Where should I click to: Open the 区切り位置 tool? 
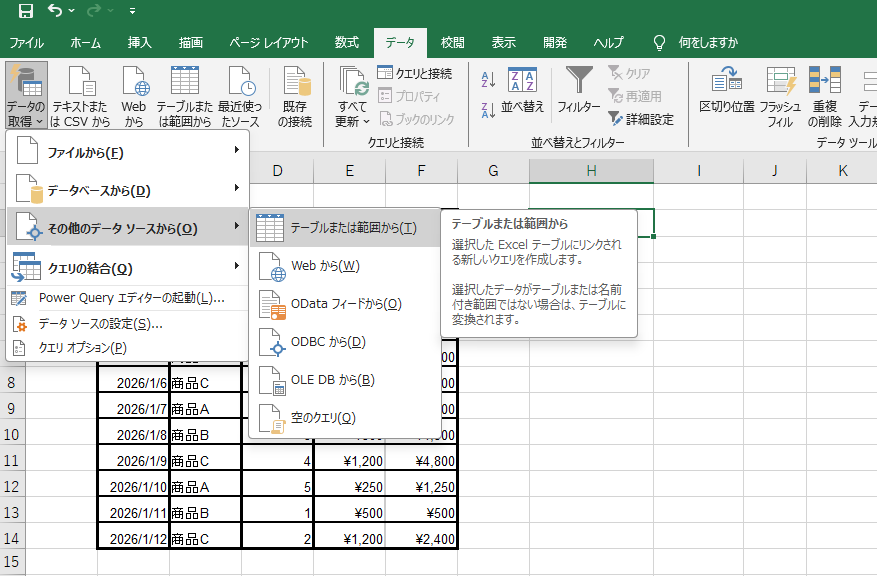[726, 81]
